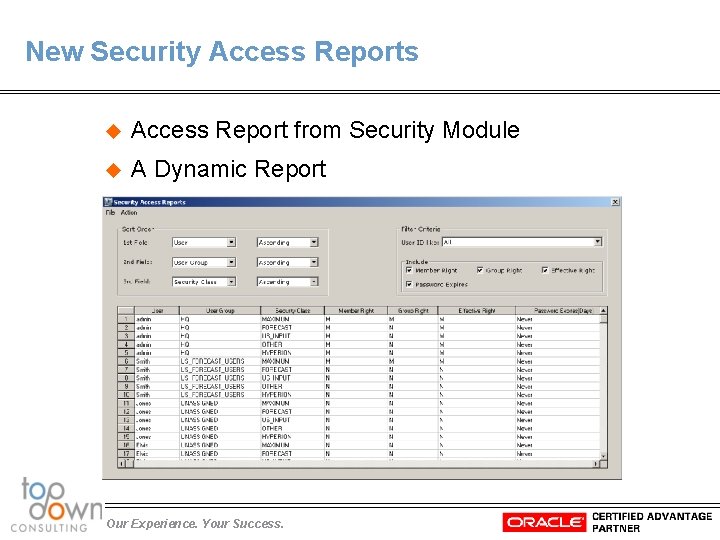Select row header number 17
The height and width of the screenshot is (540, 720).
126,454
